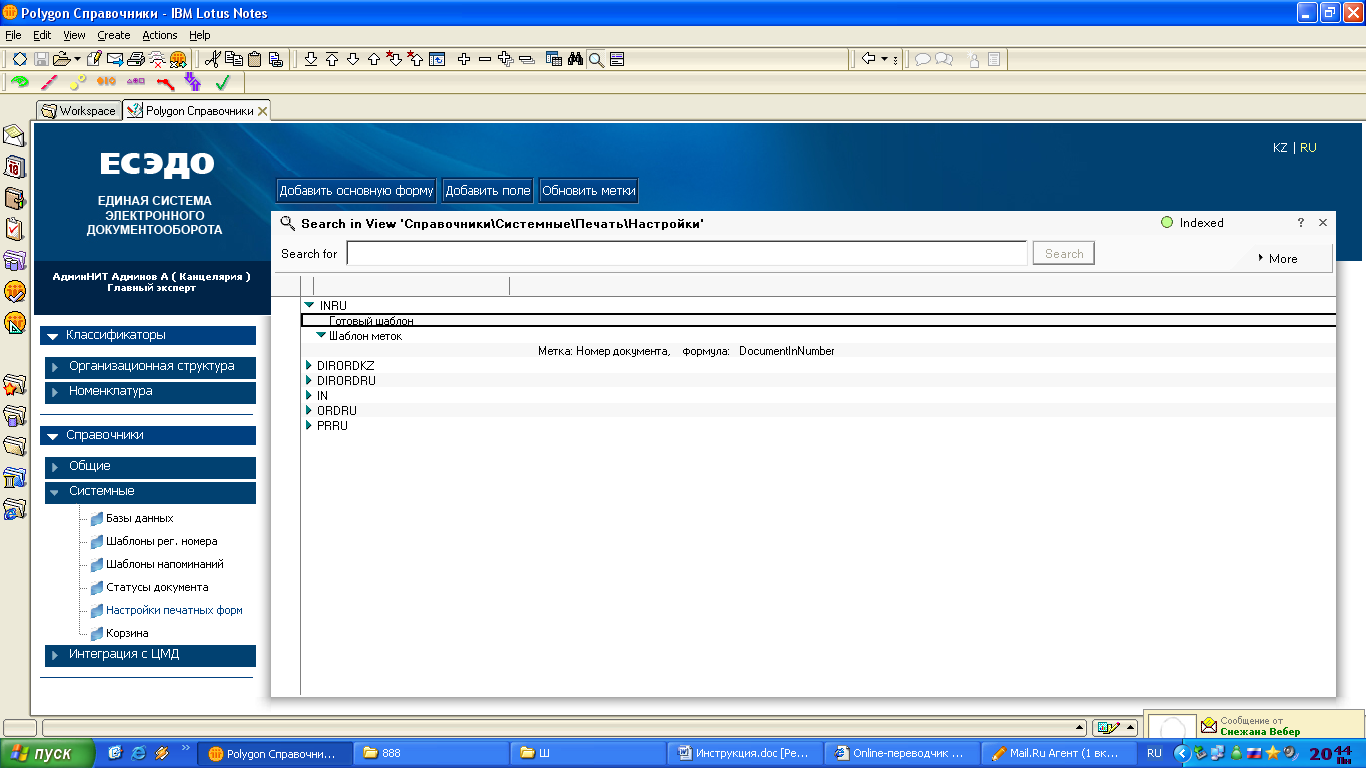This screenshot has width=1366, height=768.
Task: Expand the DIRORDRU category
Action: [309, 381]
